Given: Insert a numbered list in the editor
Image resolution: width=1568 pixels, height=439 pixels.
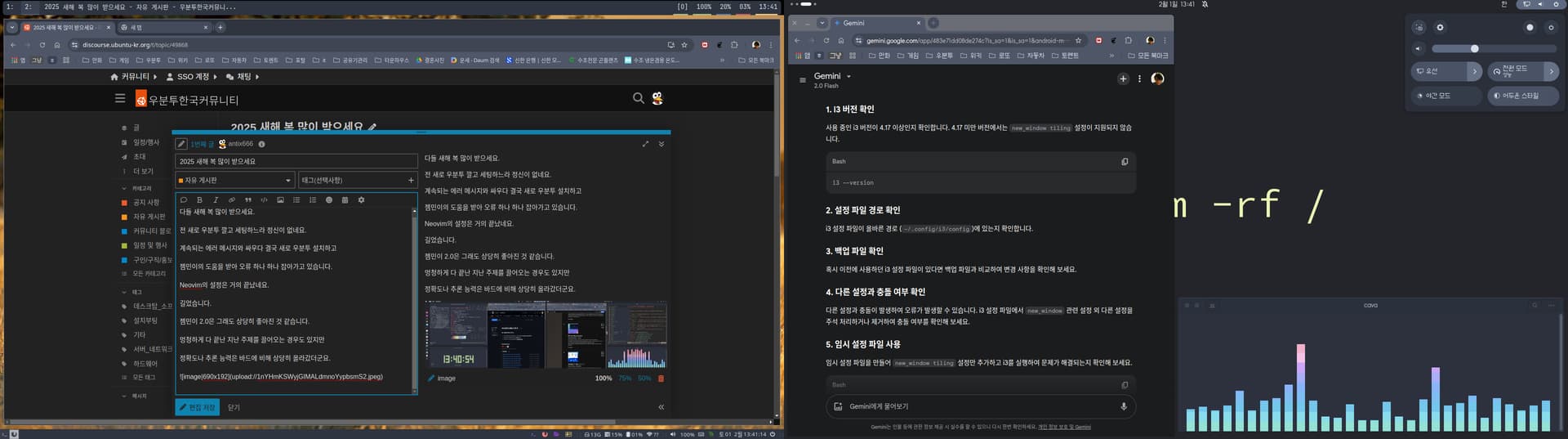Looking at the screenshot, I should click(313, 199).
